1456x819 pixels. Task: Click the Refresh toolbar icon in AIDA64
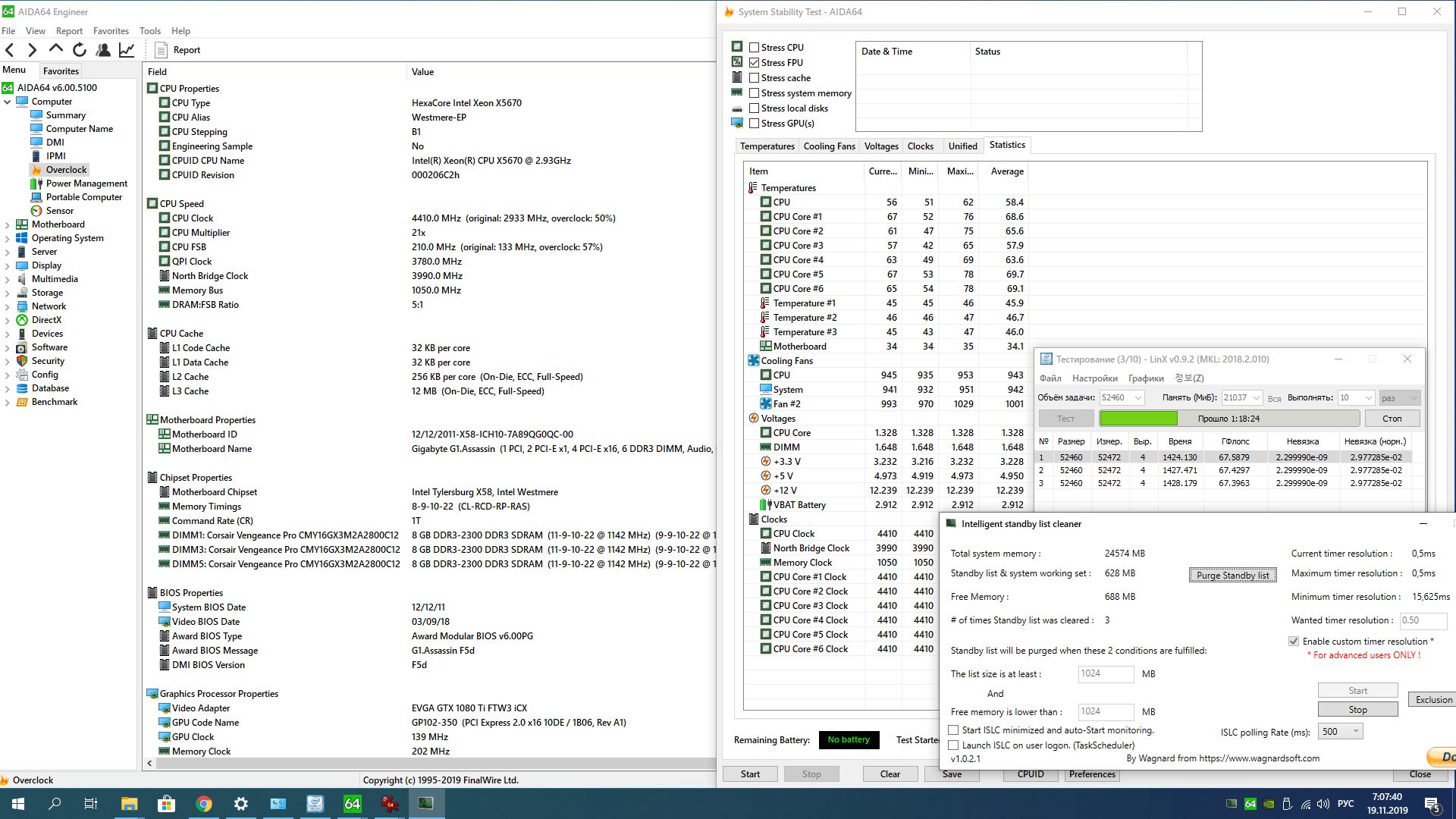(x=80, y=50)
